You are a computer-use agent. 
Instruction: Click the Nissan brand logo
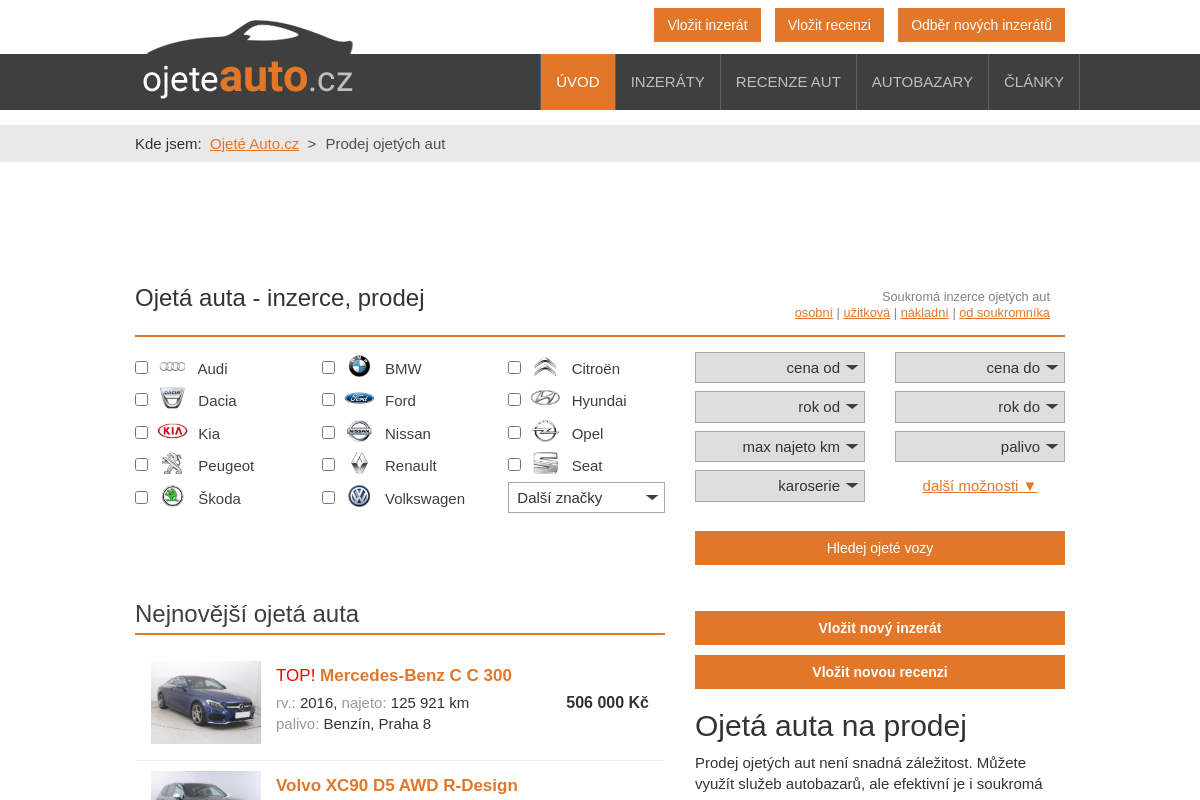click(x=359, y=431)
